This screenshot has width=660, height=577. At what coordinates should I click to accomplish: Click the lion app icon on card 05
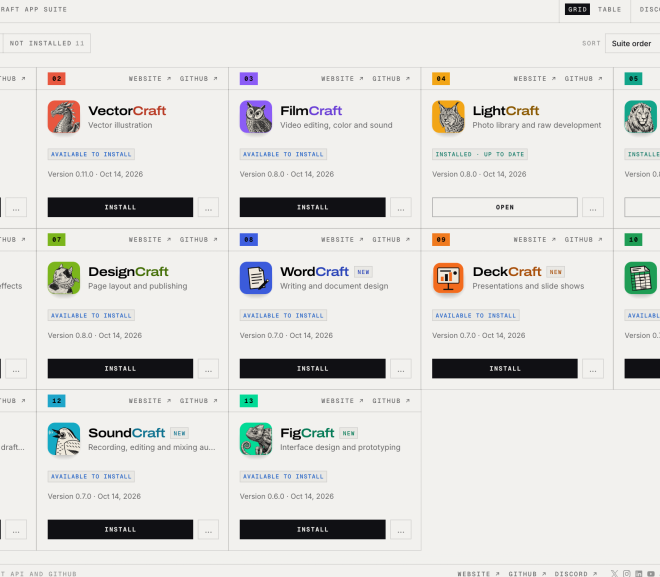640,117
